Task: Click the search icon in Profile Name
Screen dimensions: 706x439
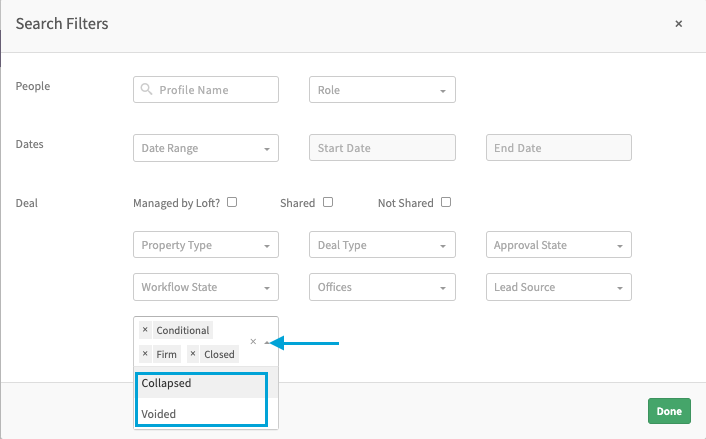Action: 148,90
